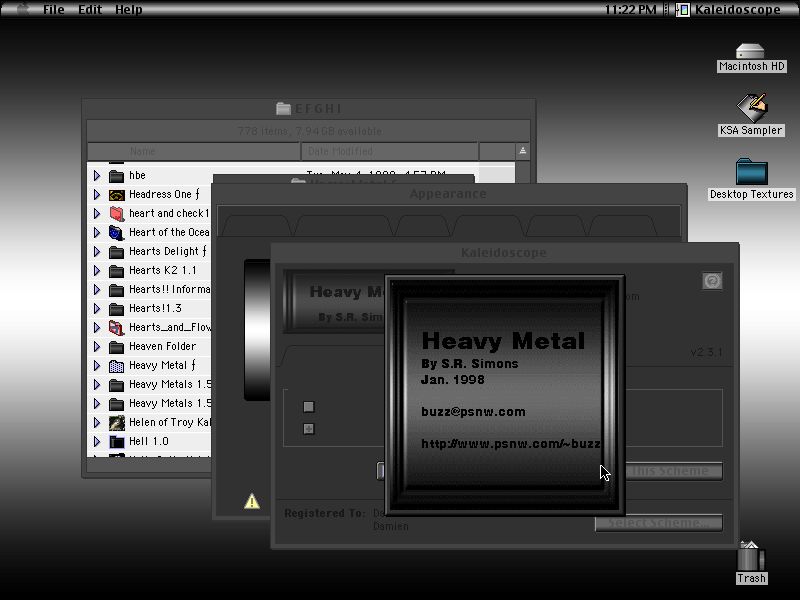800x600 pixels.
Task: Select the Hearts!1.3 folder icon
Action: pyautogui.click(x=116, y=309)
